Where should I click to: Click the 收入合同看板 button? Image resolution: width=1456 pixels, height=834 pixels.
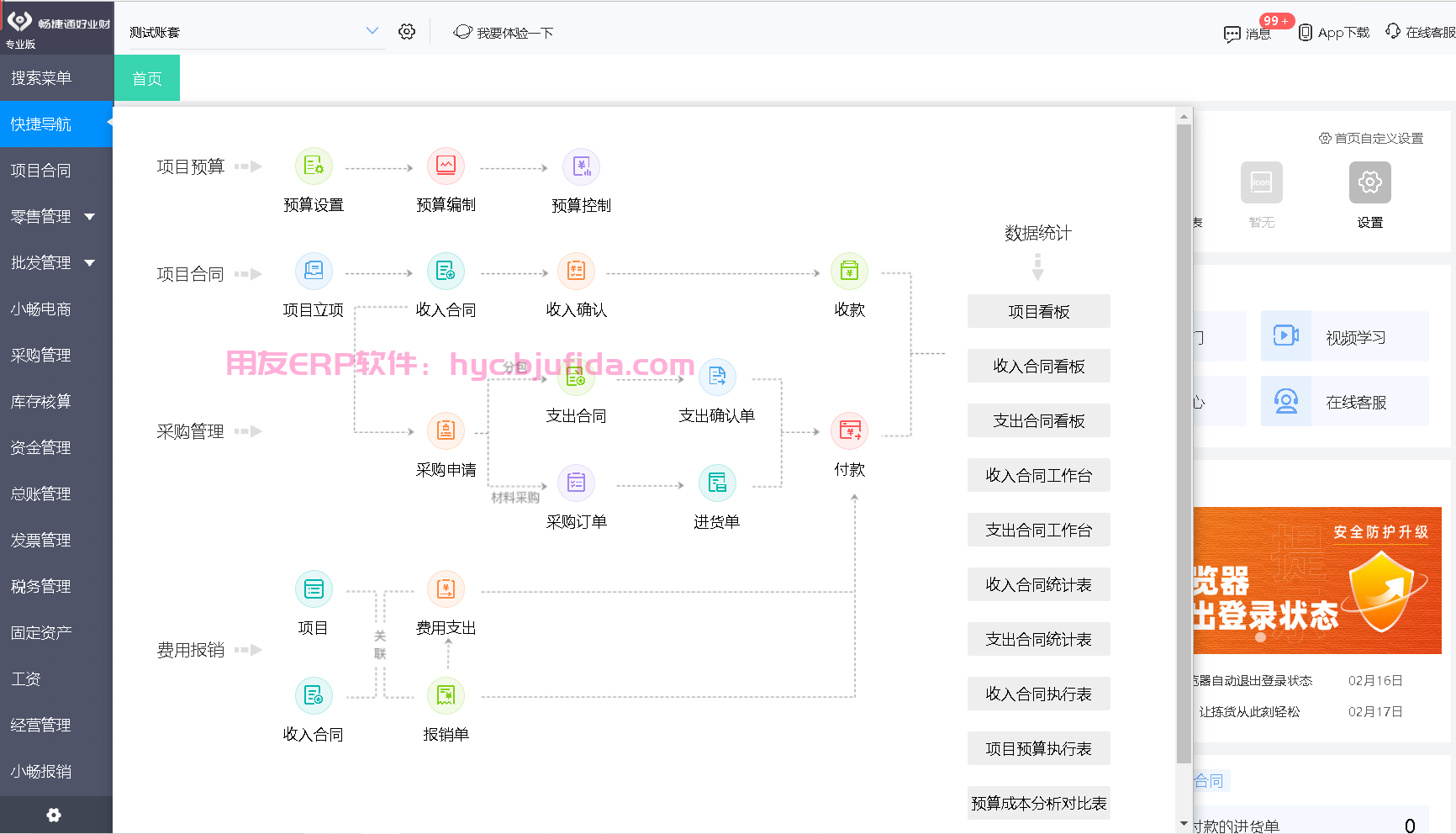(x=1039, y=366)
